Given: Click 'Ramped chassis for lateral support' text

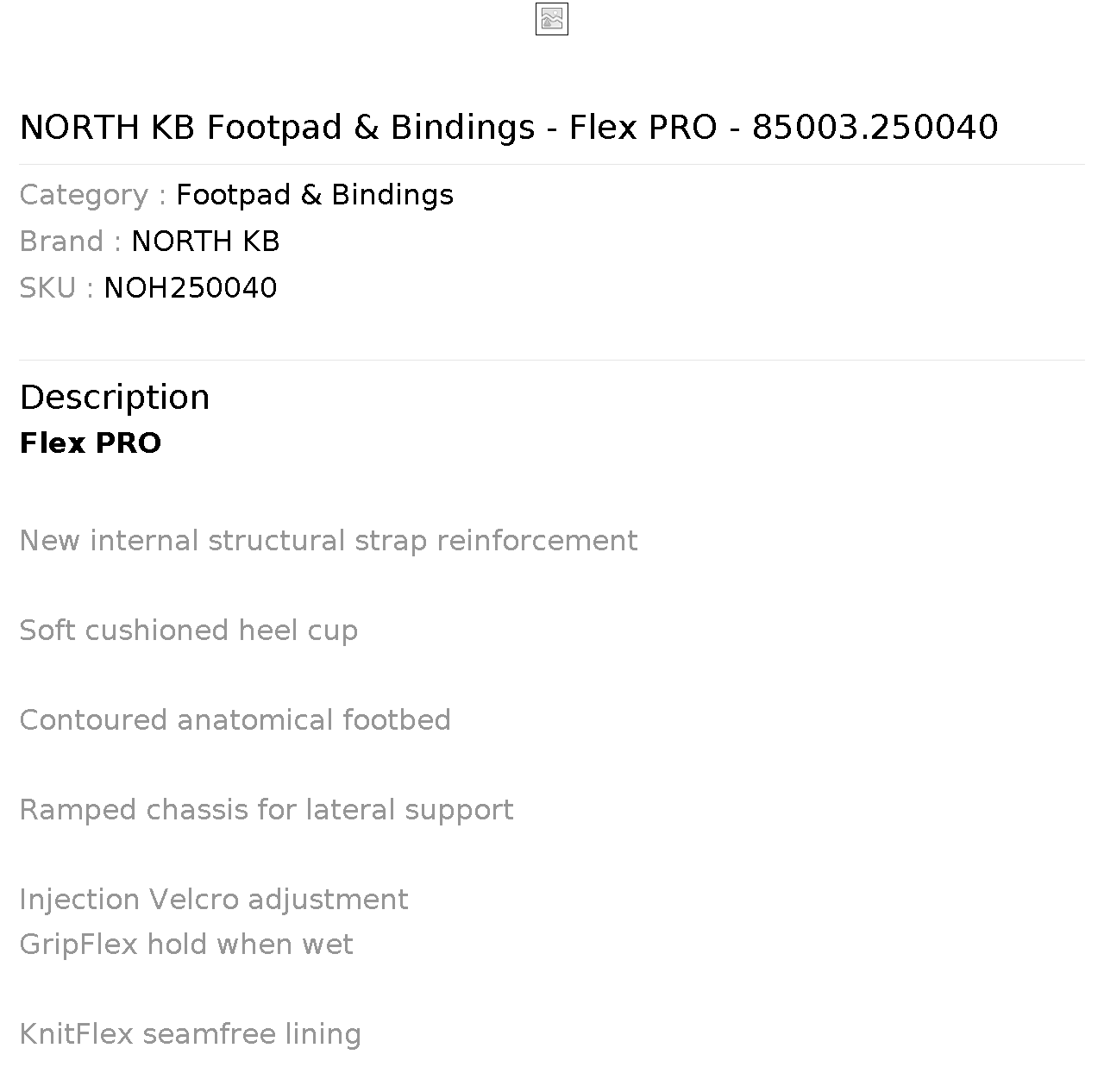Looking at the screenshot, I should tap(267, 810).
